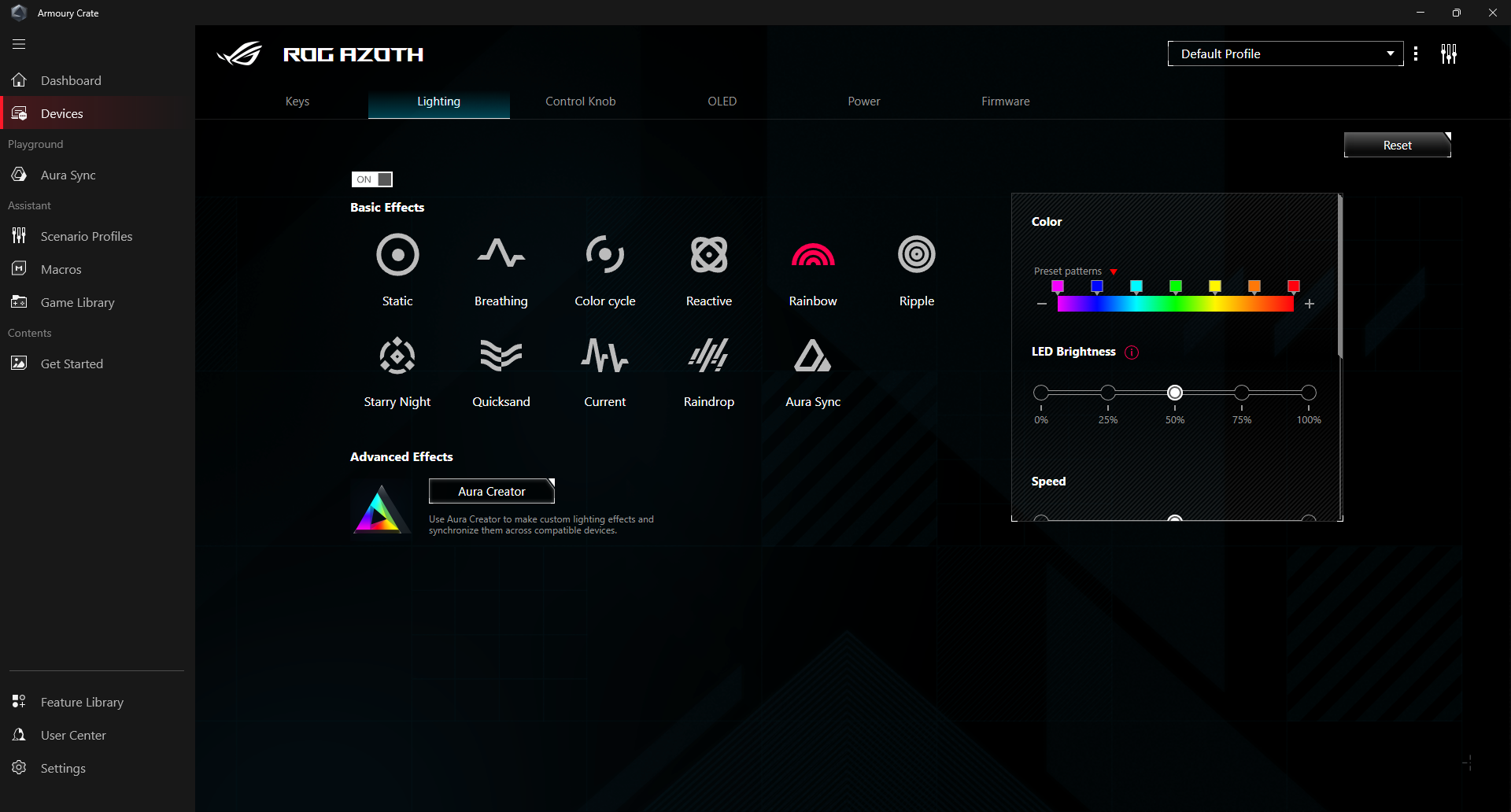The image size is (1511, 812).
Task: Expand the Default Profile dropdown
Action: tap(1285, 54)
